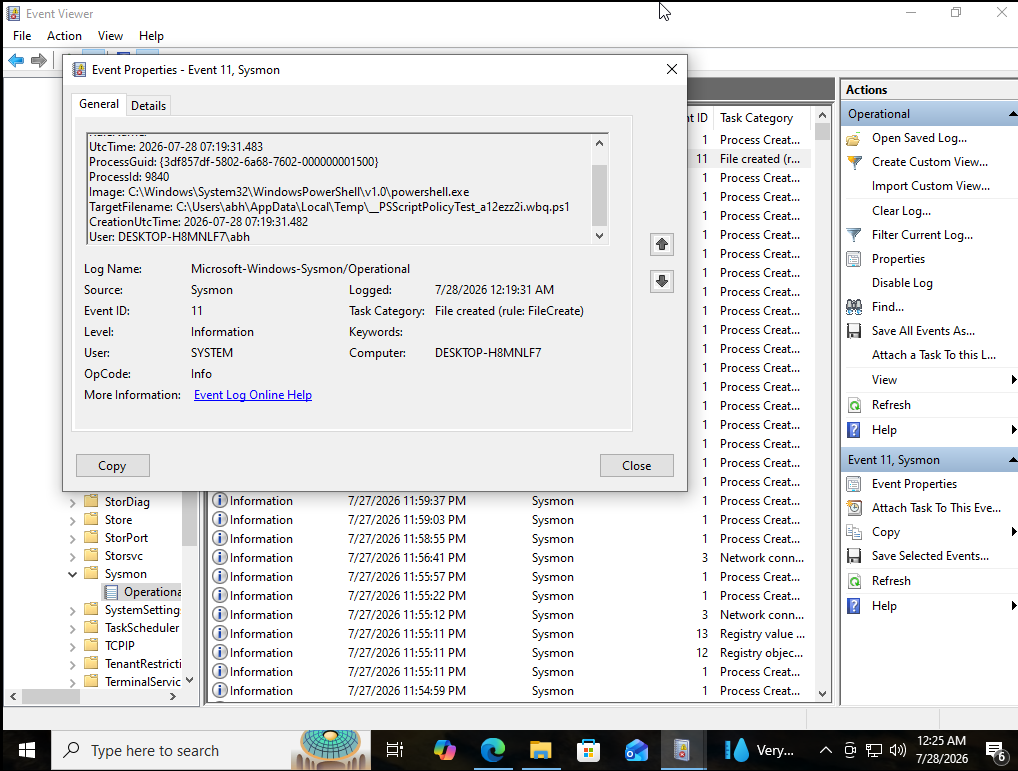Click event details text box scrollbar thumb
The height and width of the screenshot is (771, 1018).
[599, 193]
